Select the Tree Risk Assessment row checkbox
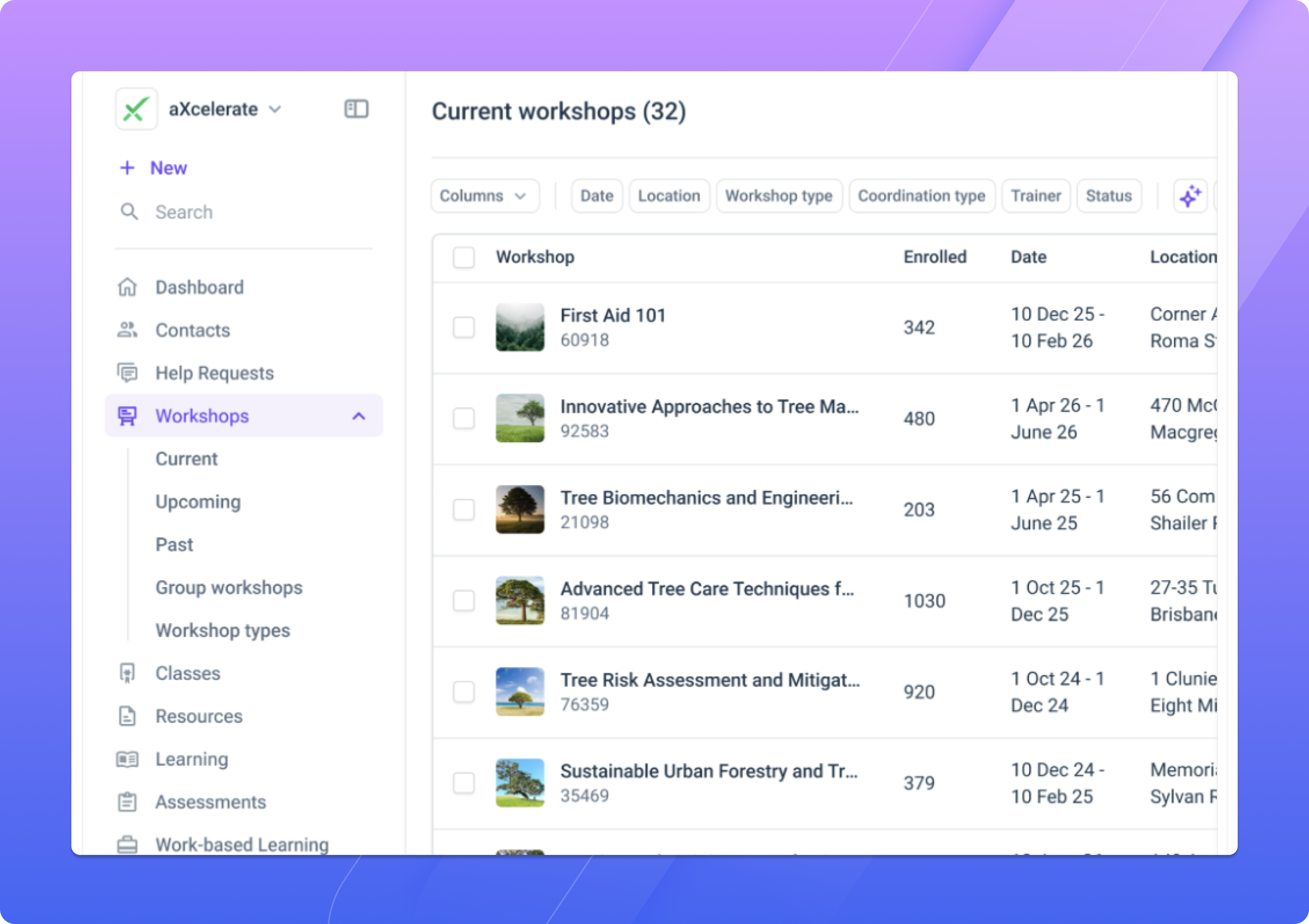This screenshot has width=1309, height=924. [464, 692]
